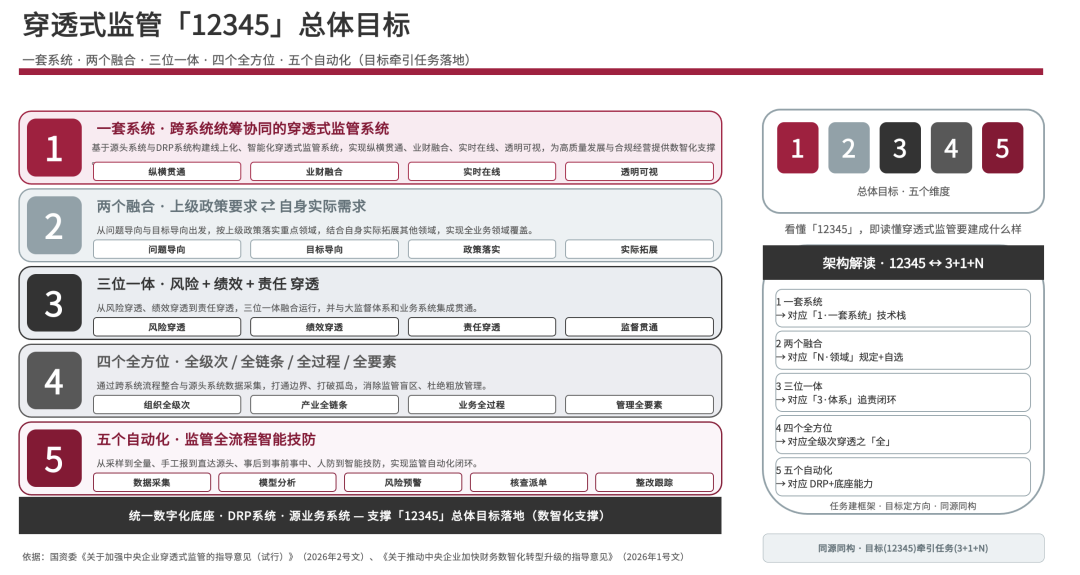
Task: Open the 5 五个自动化 entry in 架构解读 list
Action: [x=903, y=477]
